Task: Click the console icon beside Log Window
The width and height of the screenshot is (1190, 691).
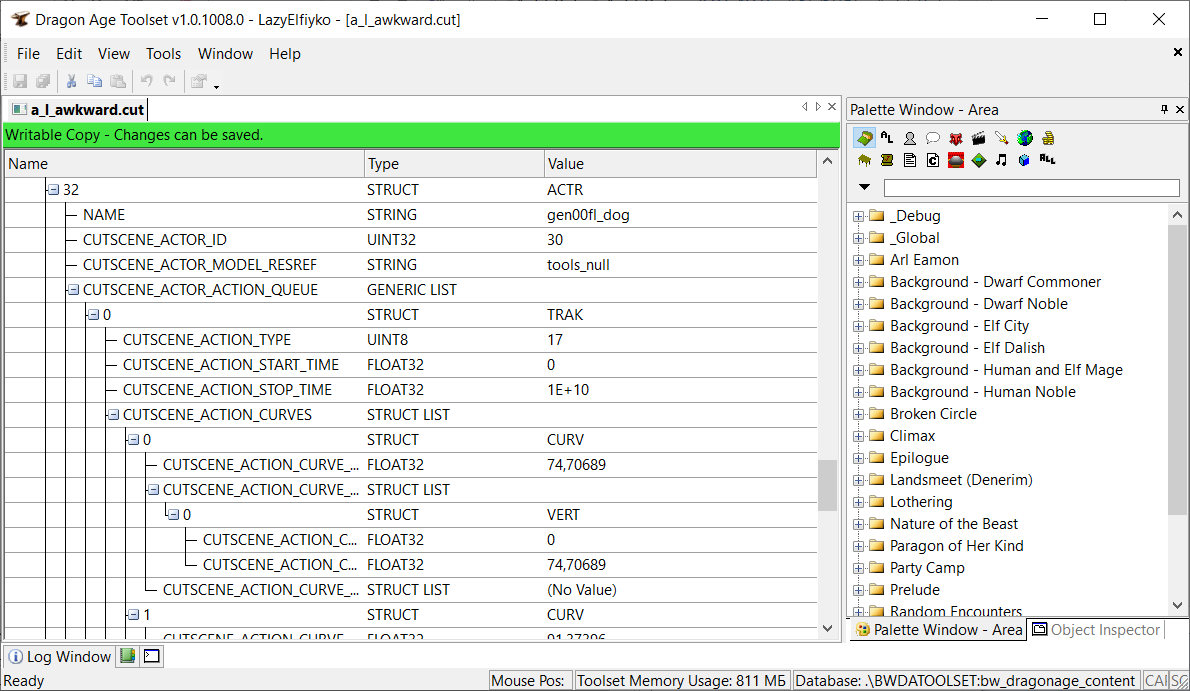Action: pos(152,656)
